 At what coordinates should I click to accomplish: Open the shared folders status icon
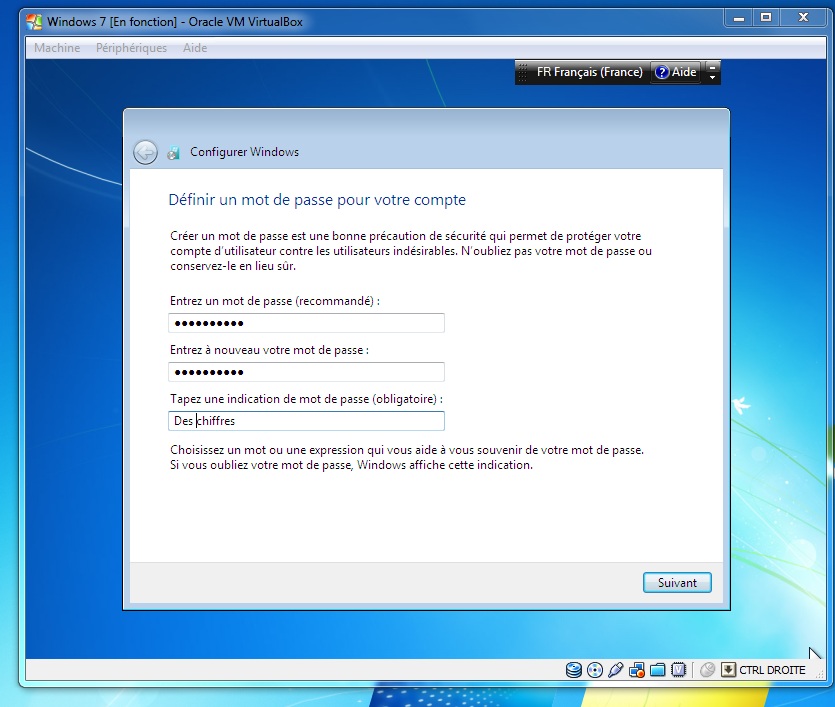click(x=657, y=670)
